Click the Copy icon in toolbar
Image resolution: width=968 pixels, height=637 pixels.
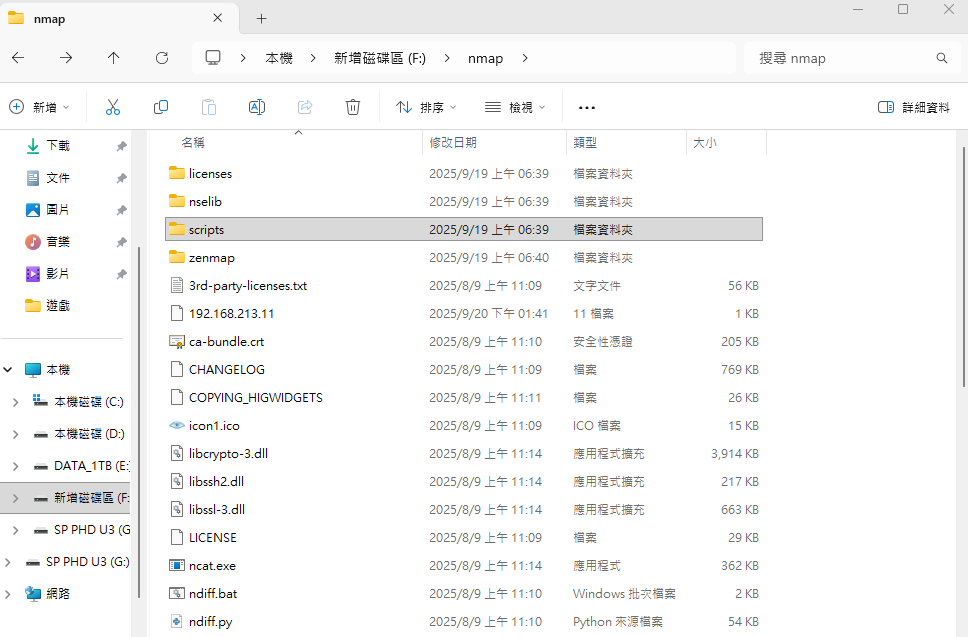click(x=161, y=107)
